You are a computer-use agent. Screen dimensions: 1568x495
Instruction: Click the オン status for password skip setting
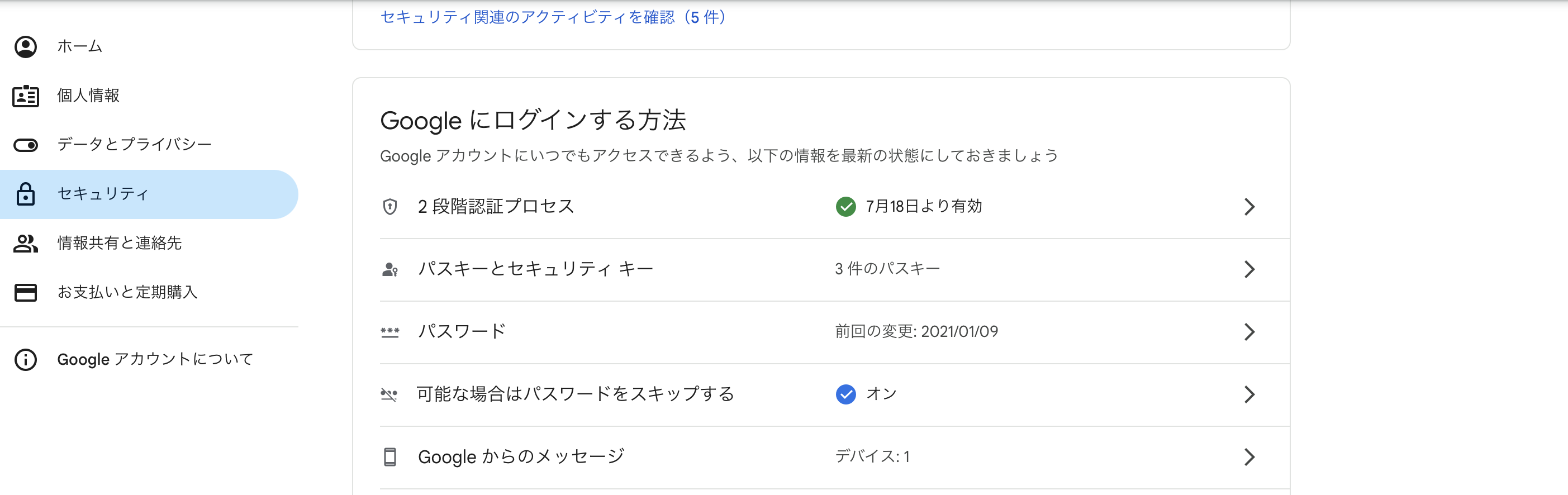pos(882,394)
